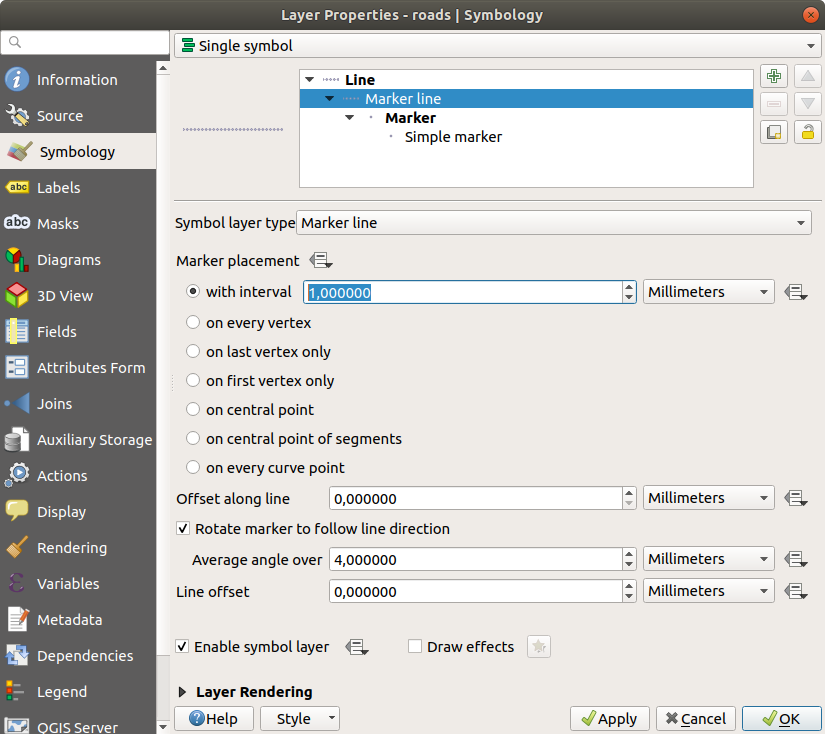This screenshot has width=825, height=734.
Task: Select the 'on every vertex' radio option
Action: pos(193,323)
